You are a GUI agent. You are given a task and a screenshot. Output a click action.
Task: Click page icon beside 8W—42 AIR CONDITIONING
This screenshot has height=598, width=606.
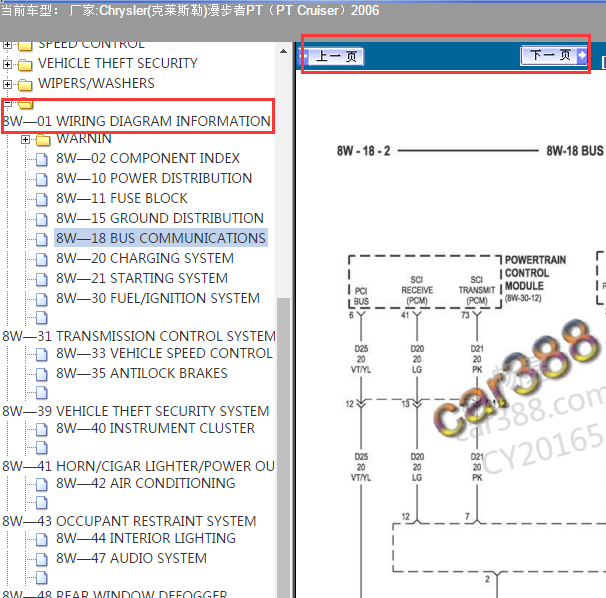[x=42, y=484]
